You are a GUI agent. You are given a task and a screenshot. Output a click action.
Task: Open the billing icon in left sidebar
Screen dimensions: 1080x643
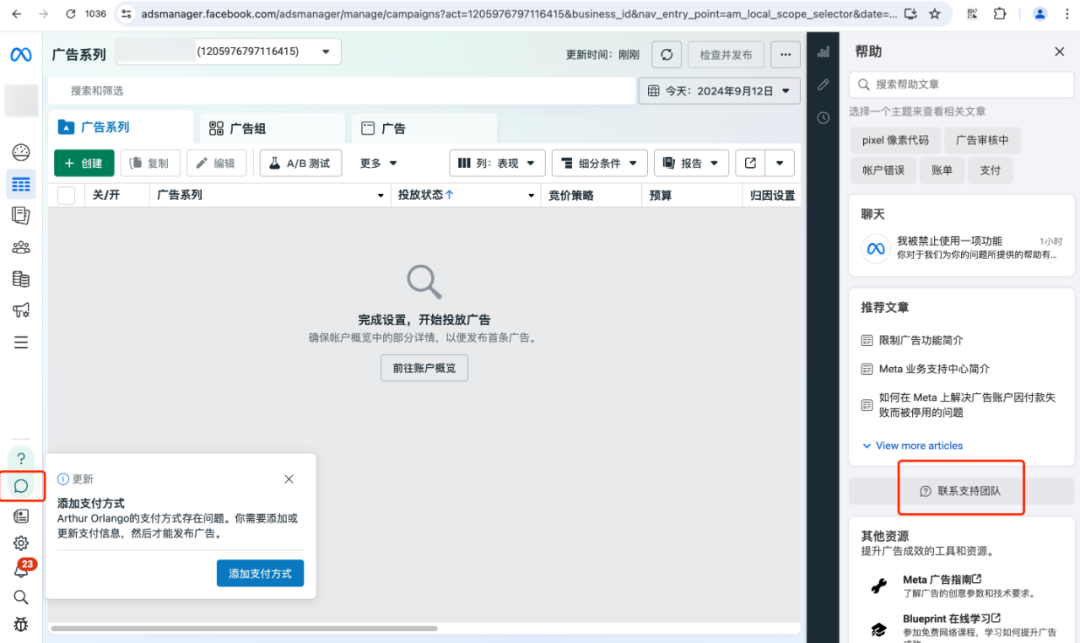tap(21, 279)
